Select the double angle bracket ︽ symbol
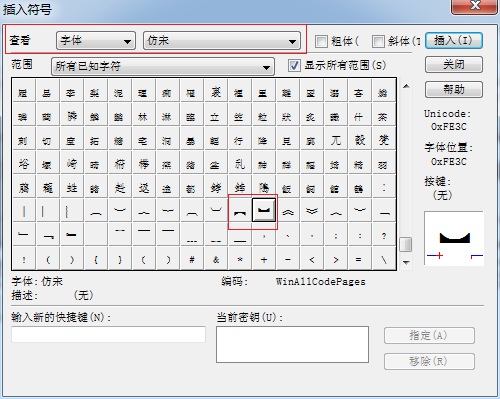 [288, 211]
